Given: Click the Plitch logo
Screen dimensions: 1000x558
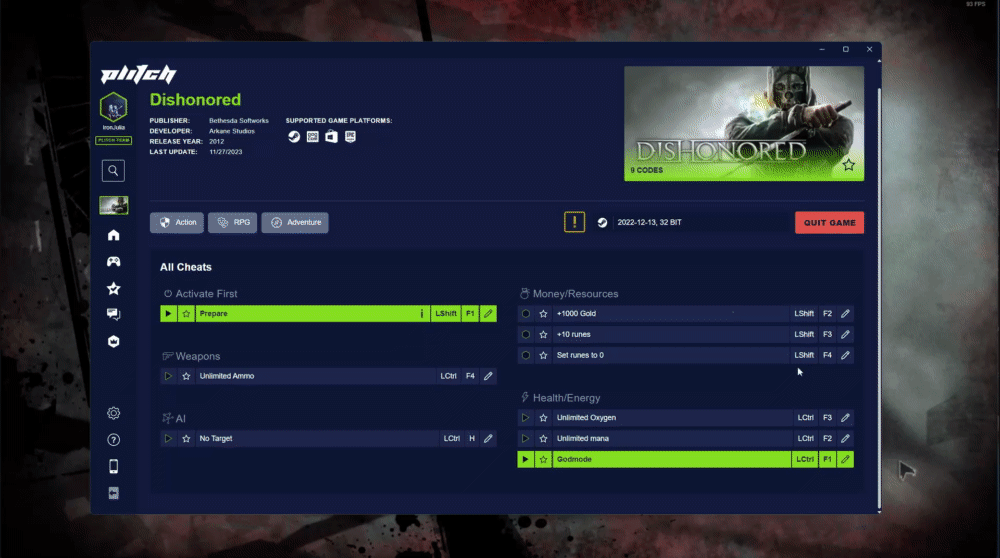Looking at the screenshot, I should point(138,74).
